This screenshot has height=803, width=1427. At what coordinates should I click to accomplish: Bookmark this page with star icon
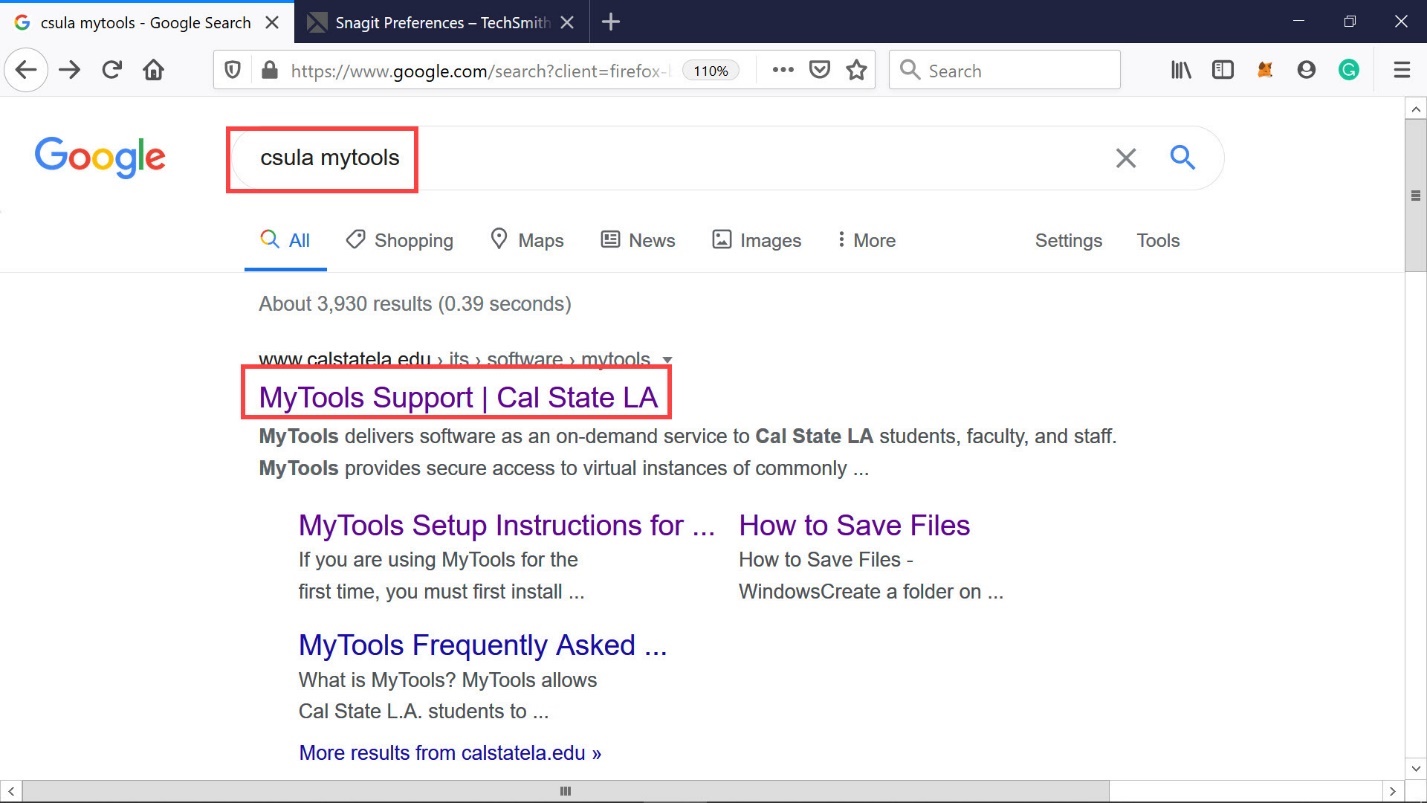(856, 70)
